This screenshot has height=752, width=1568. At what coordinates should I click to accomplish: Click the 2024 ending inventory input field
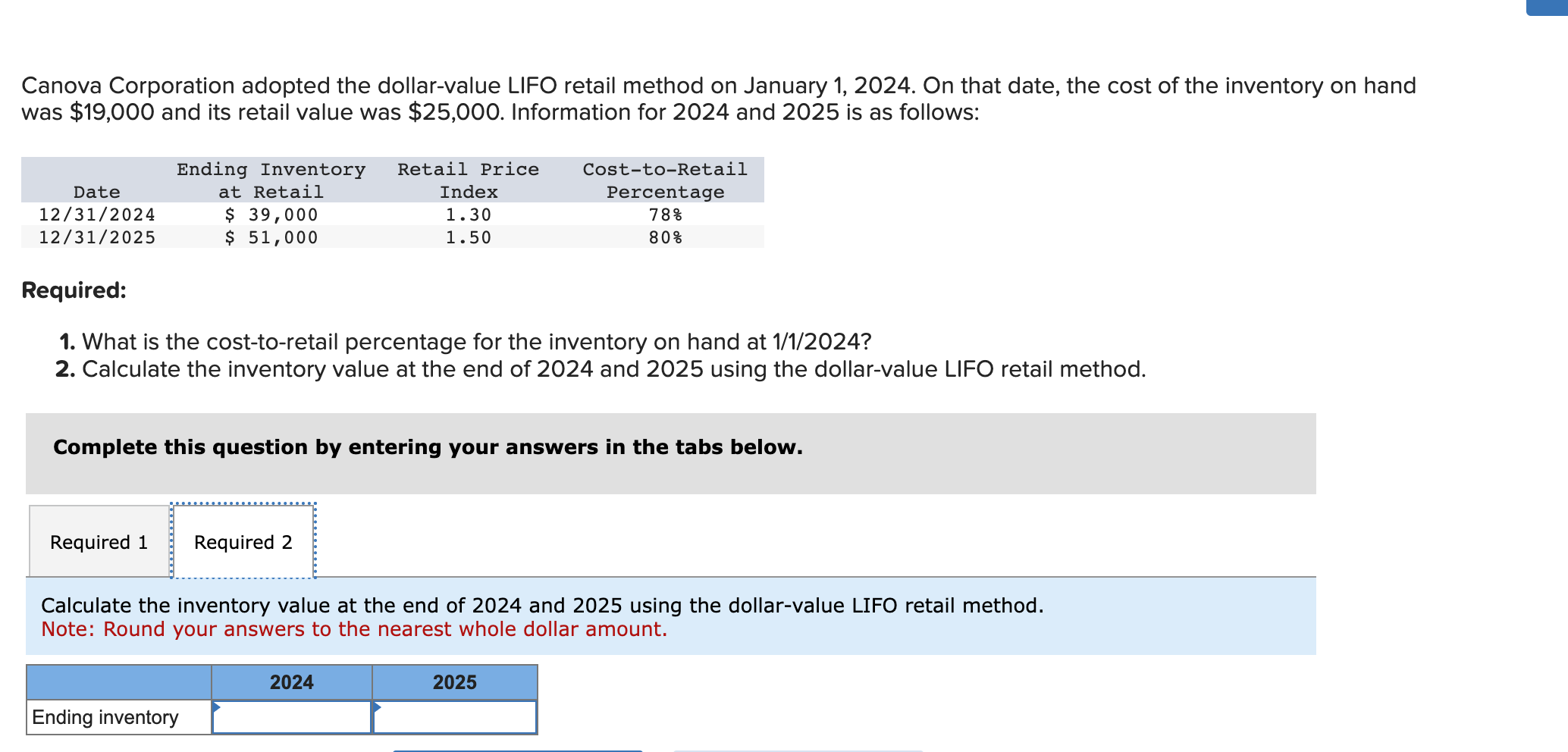pos(292,717)
